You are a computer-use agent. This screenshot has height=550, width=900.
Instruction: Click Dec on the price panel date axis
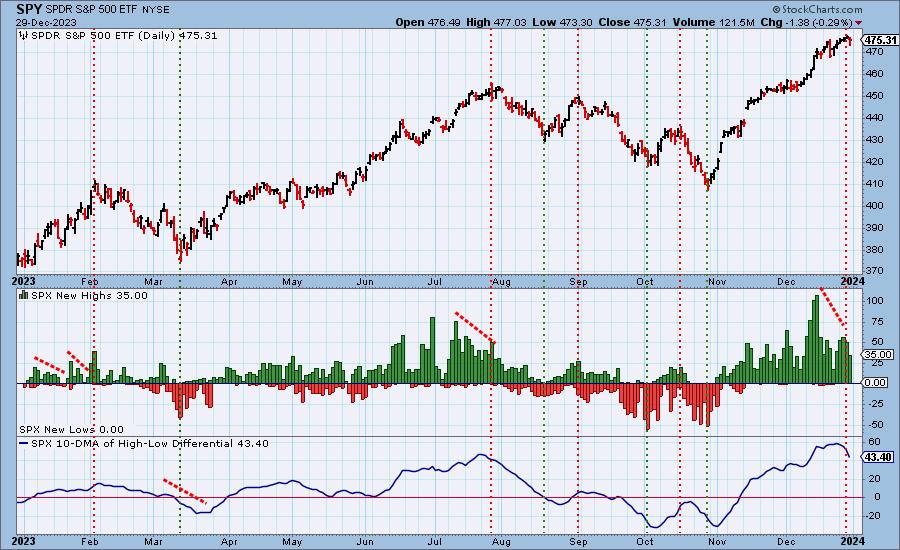[786, 282]
